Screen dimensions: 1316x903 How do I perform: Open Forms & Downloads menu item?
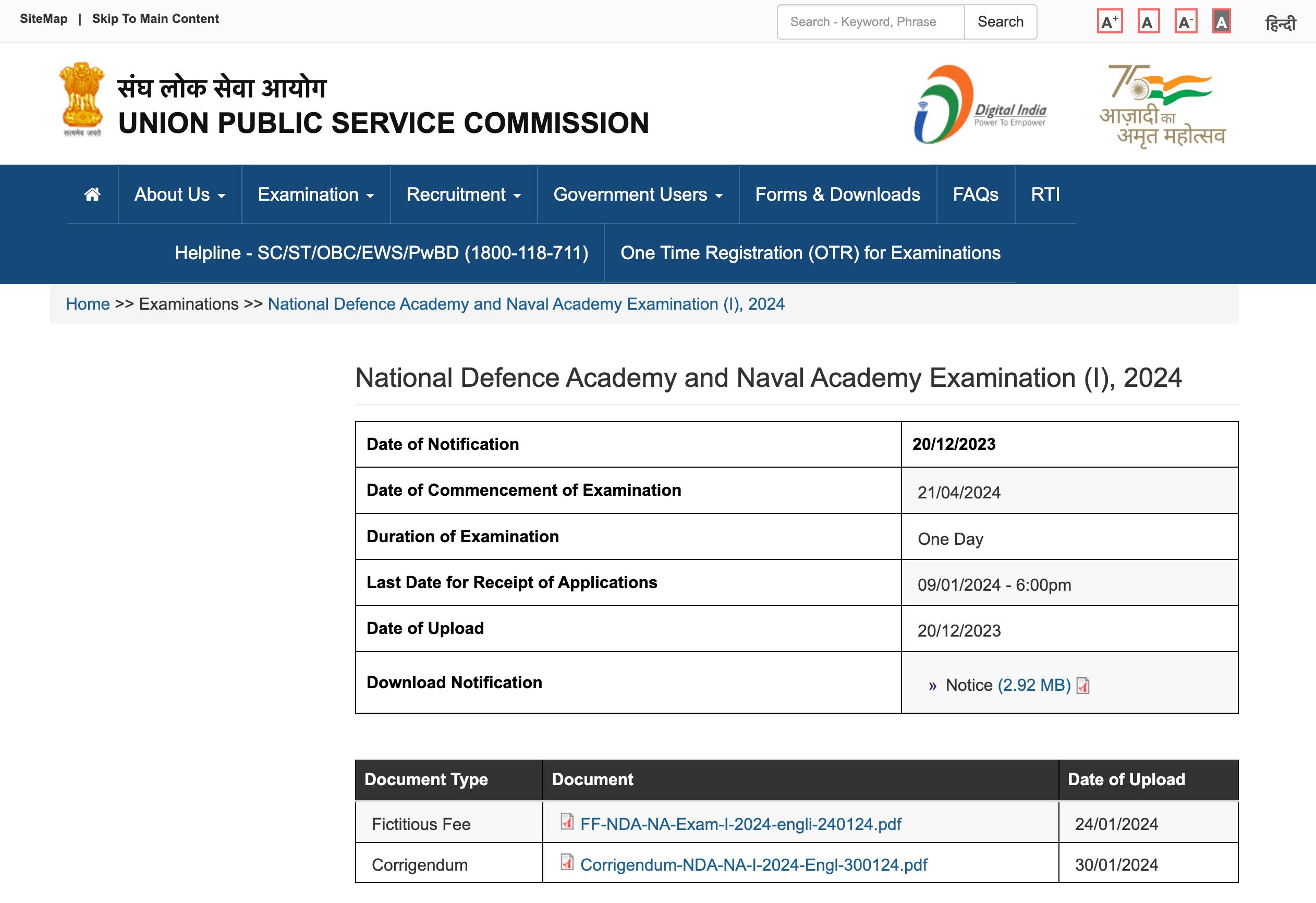pos(837,195)
